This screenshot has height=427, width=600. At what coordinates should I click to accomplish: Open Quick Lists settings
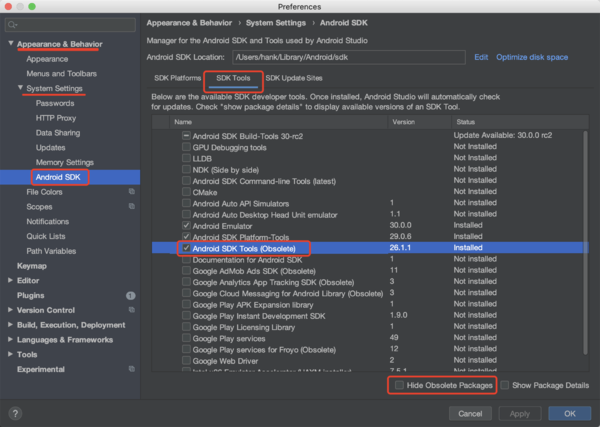point(46,236)
